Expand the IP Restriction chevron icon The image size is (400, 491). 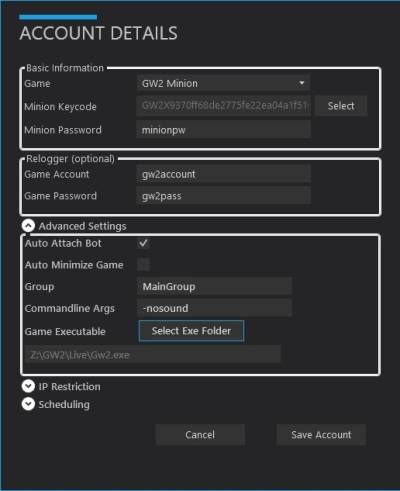(28, 386)
